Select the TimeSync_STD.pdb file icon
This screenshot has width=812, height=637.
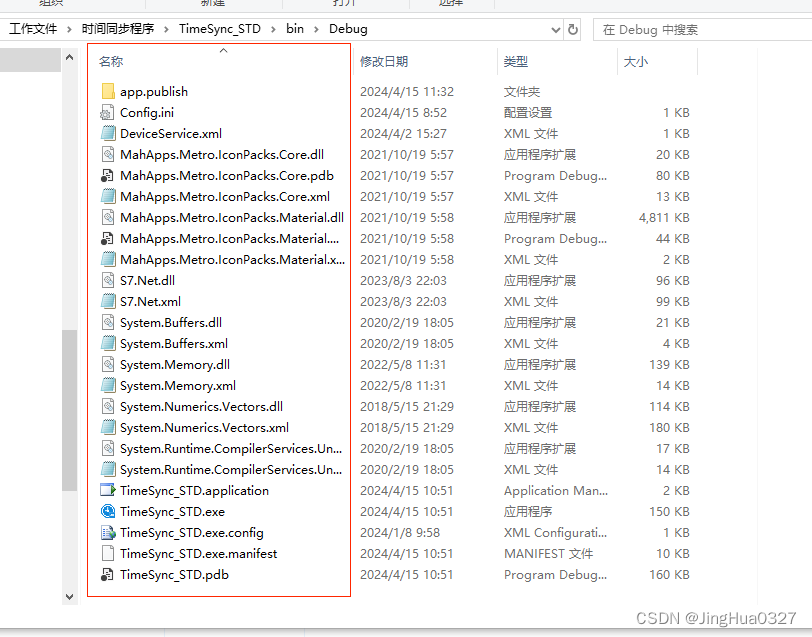[x=108, y=574]
